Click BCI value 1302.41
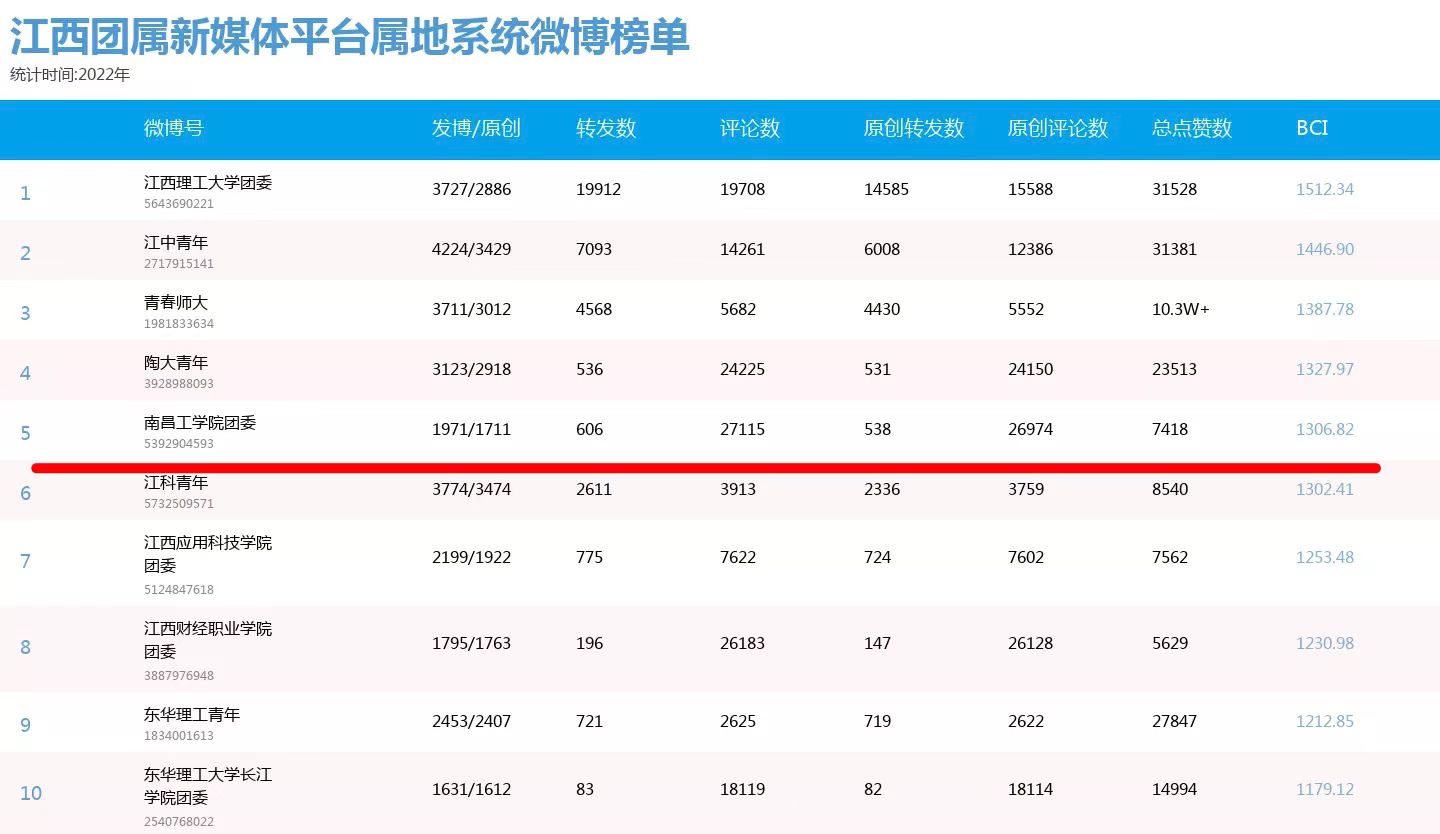This screenshot has width=1440, height=834. pyautogui.click(x=1325, y=489)
